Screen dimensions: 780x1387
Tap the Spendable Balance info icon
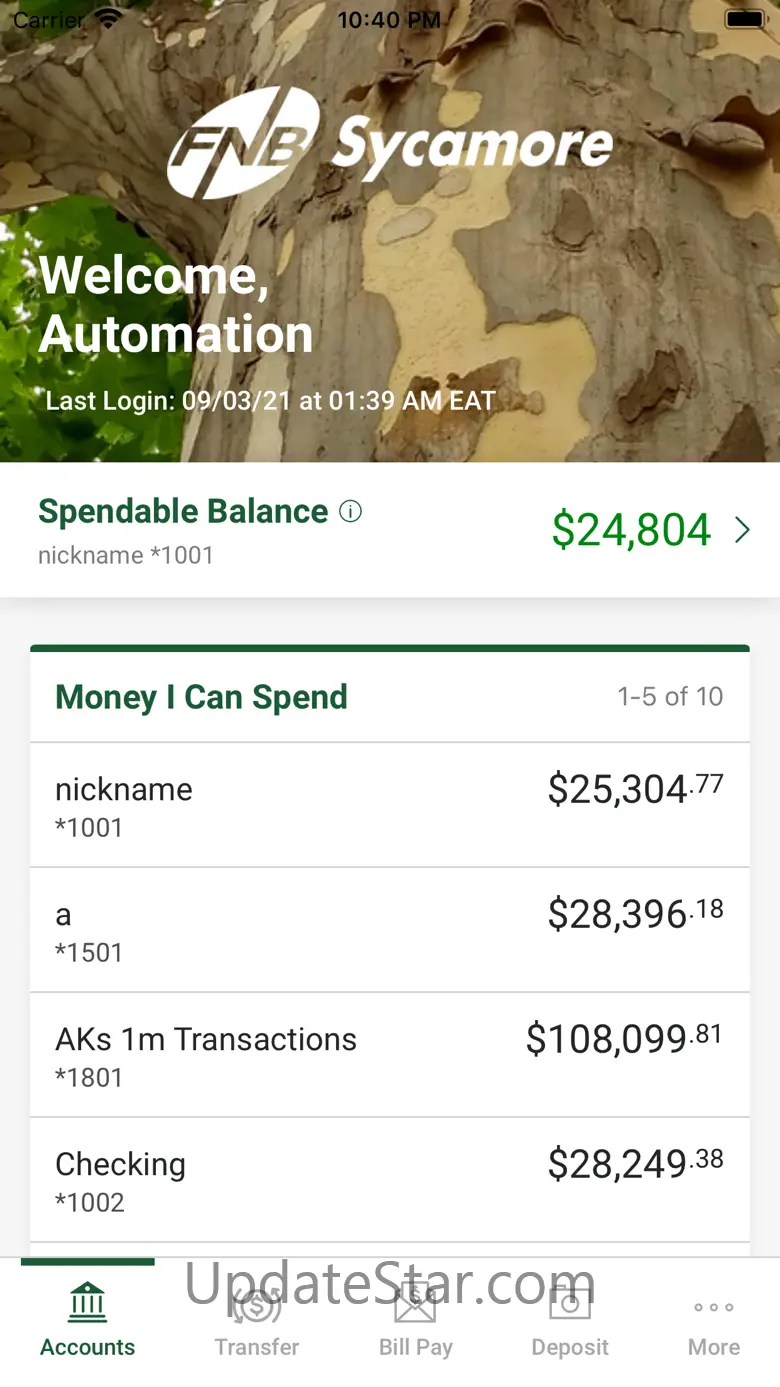pyautogui.click(x=350, y=512)
